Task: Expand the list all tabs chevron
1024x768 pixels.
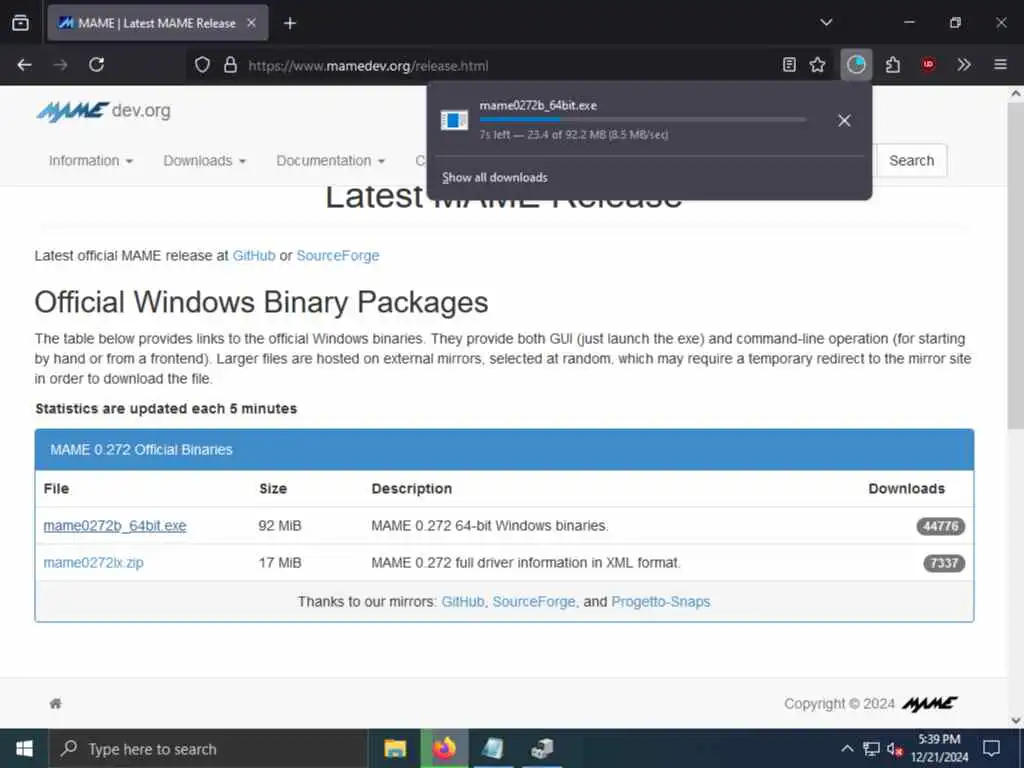Action: tap(826, 23)
